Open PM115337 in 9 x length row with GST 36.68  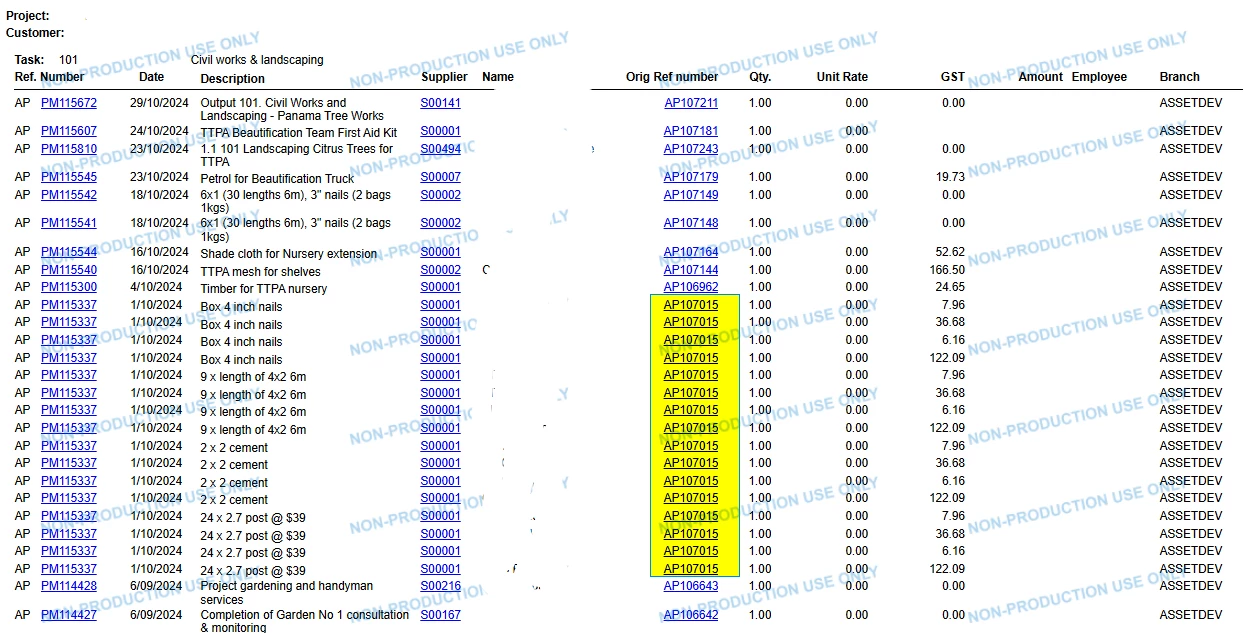pos(69,393)
